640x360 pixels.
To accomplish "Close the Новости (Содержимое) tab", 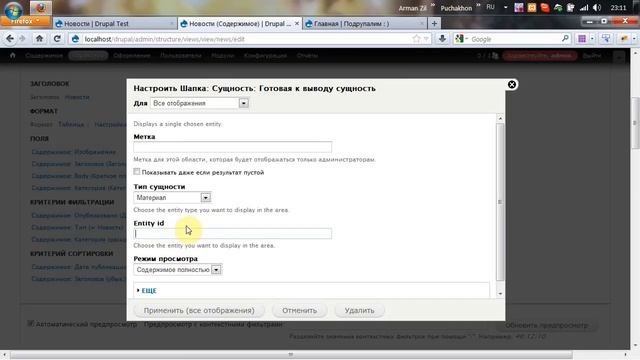I will 297,24.
